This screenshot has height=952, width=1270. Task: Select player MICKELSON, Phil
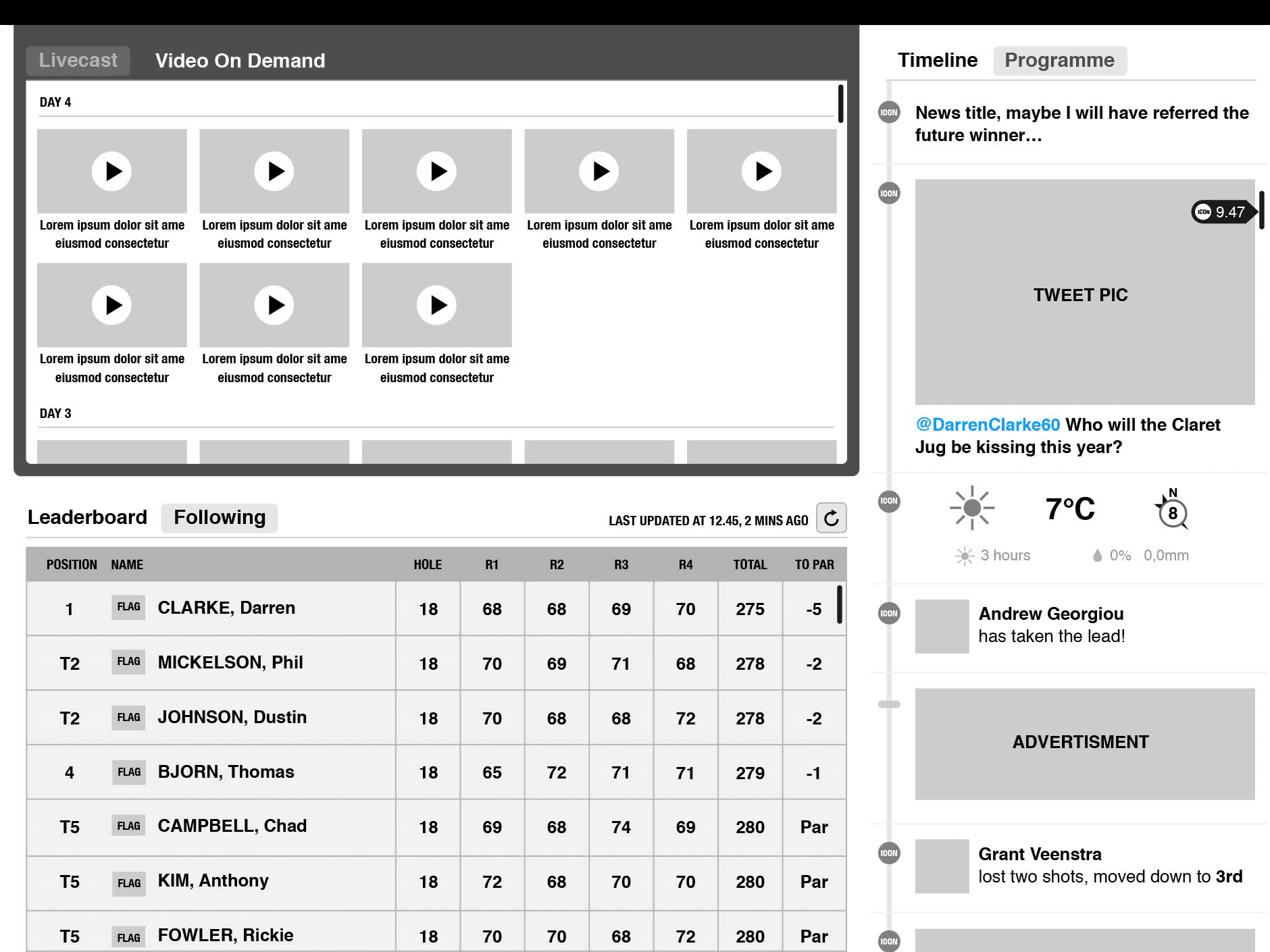(x=230, y=662)
